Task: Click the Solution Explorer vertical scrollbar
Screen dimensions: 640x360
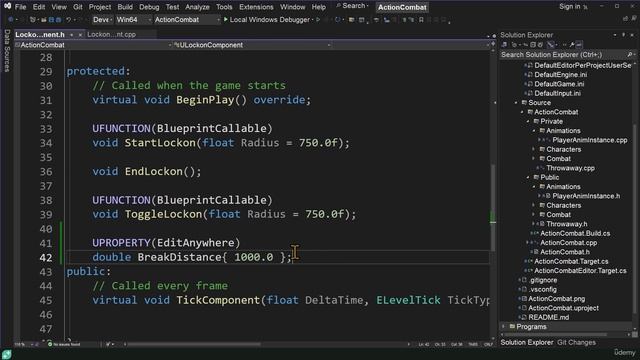Action: click(634, 218)
